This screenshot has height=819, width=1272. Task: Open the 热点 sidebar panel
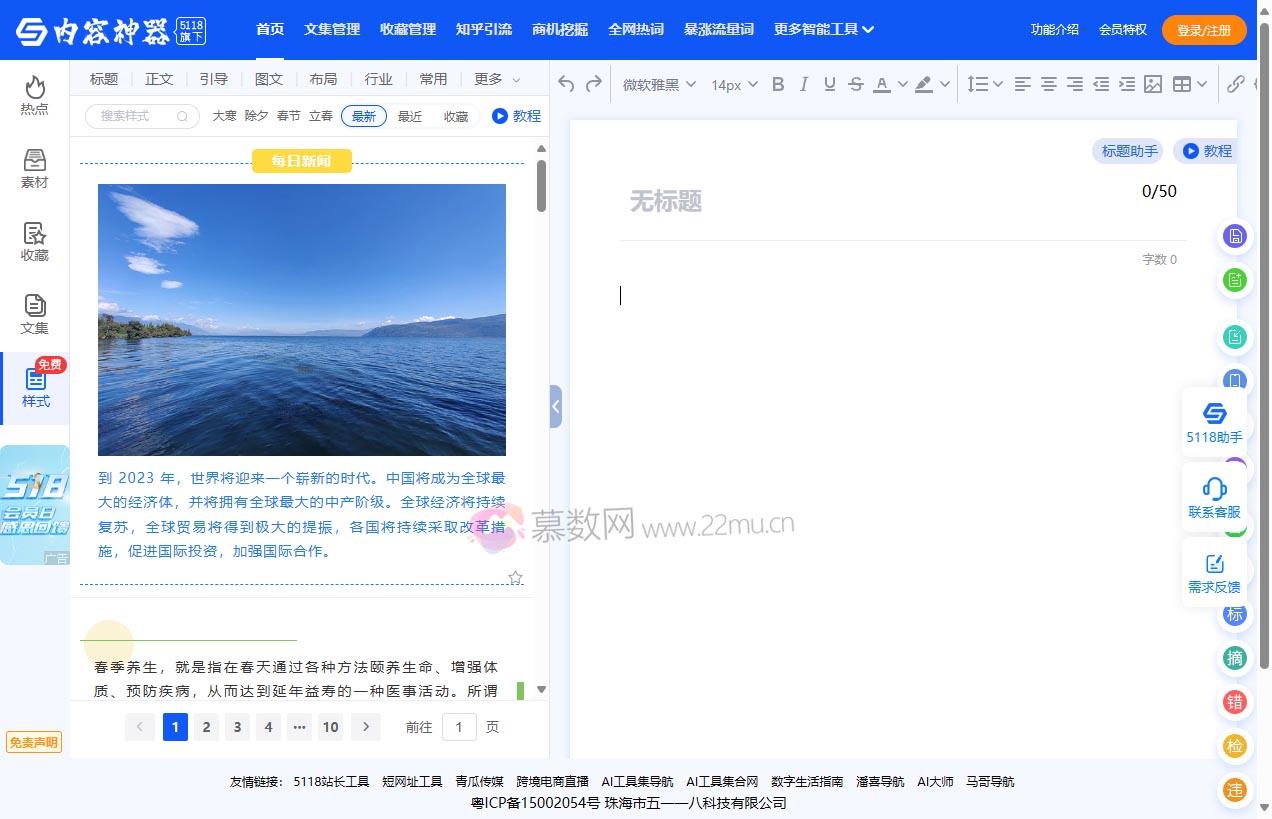pyautogui.click(x=35, y=95)
